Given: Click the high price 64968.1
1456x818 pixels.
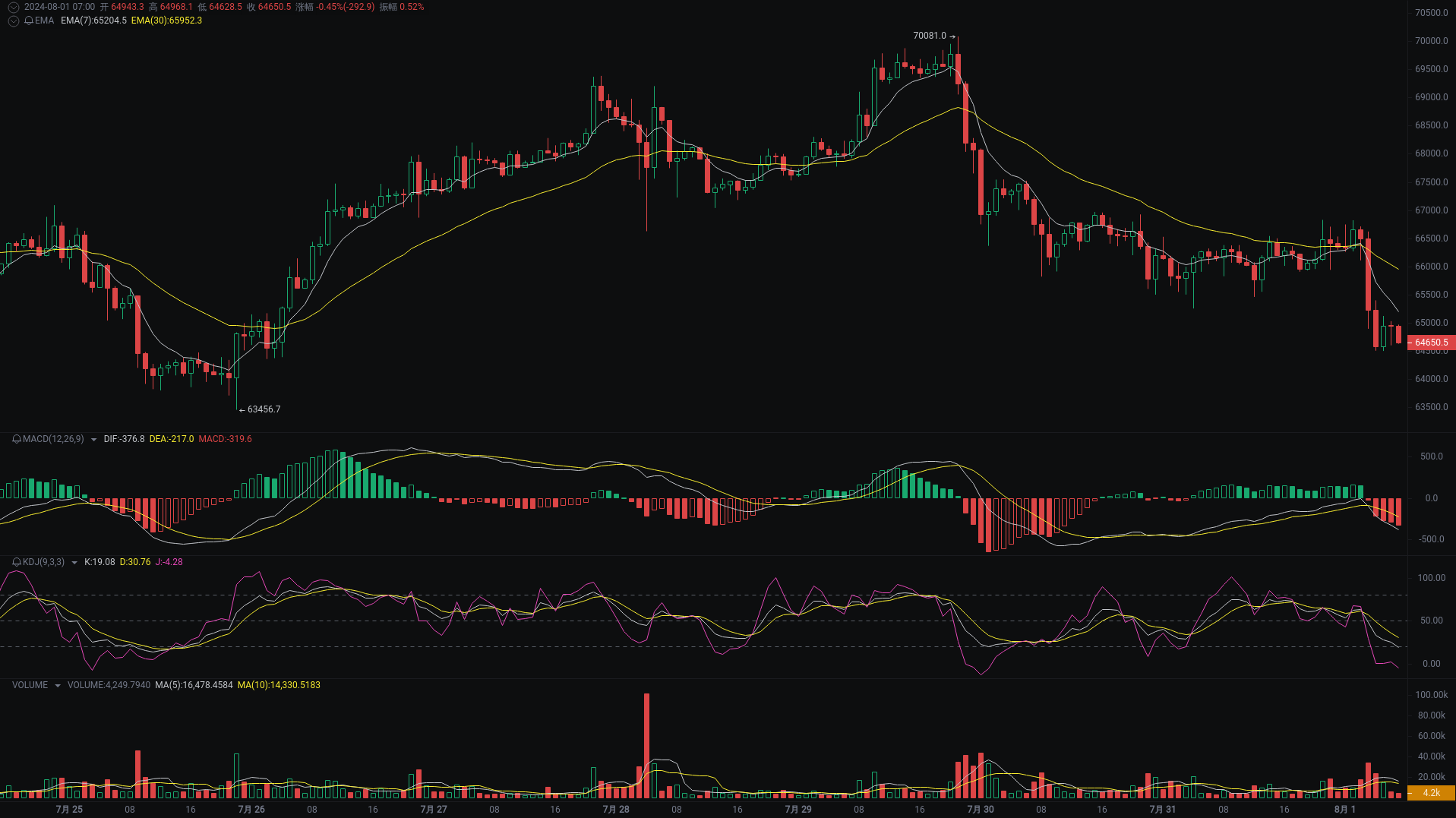Looking at the screenshot, I should pyautogui.click(x=176, y=7).
